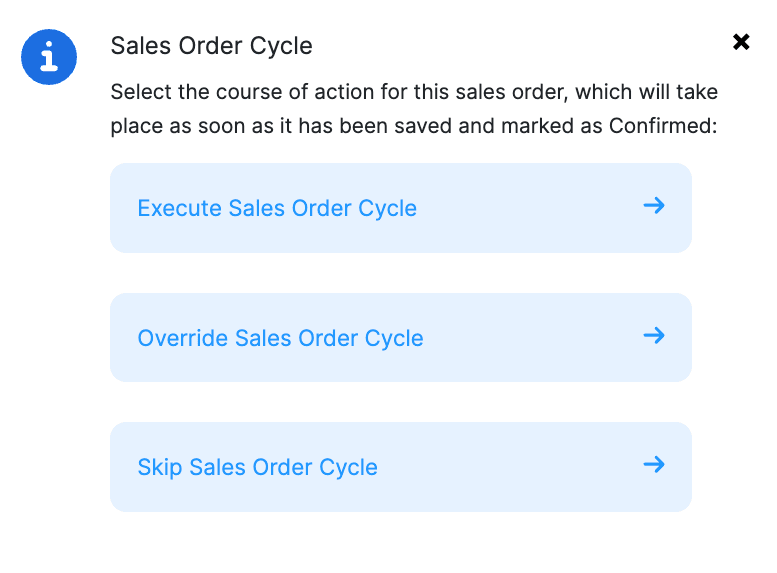Viewport: 777px width, 573px height.
Task: Choose the Override Sales Order Cycle option
Action: click(x=400, y=337)
